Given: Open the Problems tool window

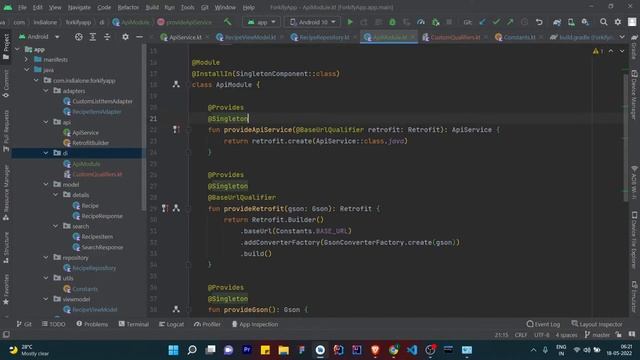Looking at the screenshot, I should [x=92, y=324].
